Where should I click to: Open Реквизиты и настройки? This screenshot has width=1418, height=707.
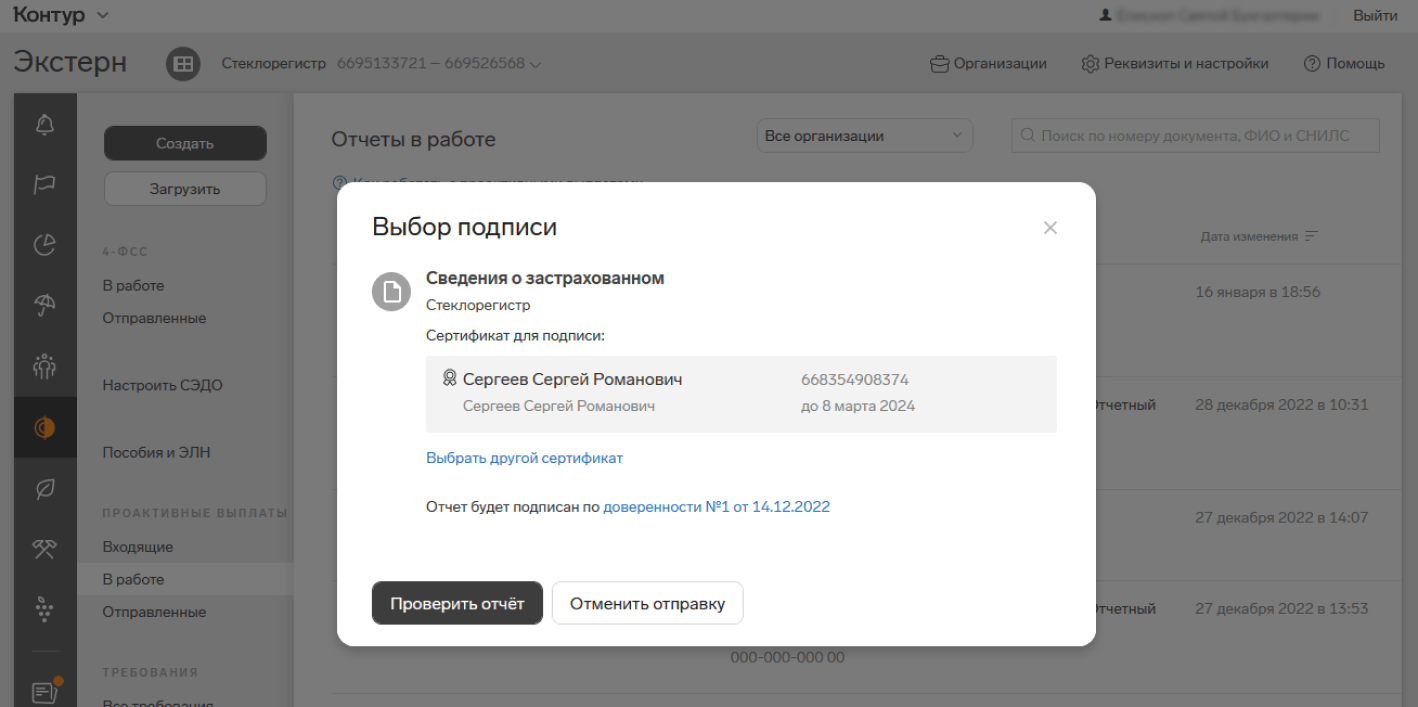tap(1175, 64)
